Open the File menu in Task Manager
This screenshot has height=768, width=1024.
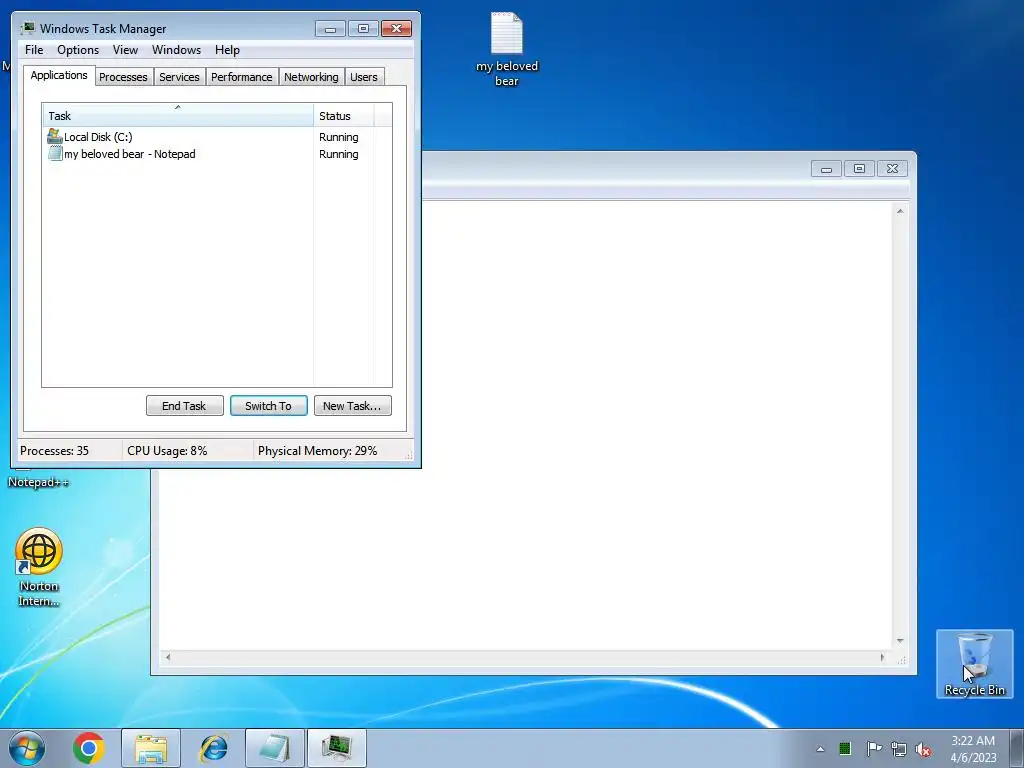tap(34, 50)
